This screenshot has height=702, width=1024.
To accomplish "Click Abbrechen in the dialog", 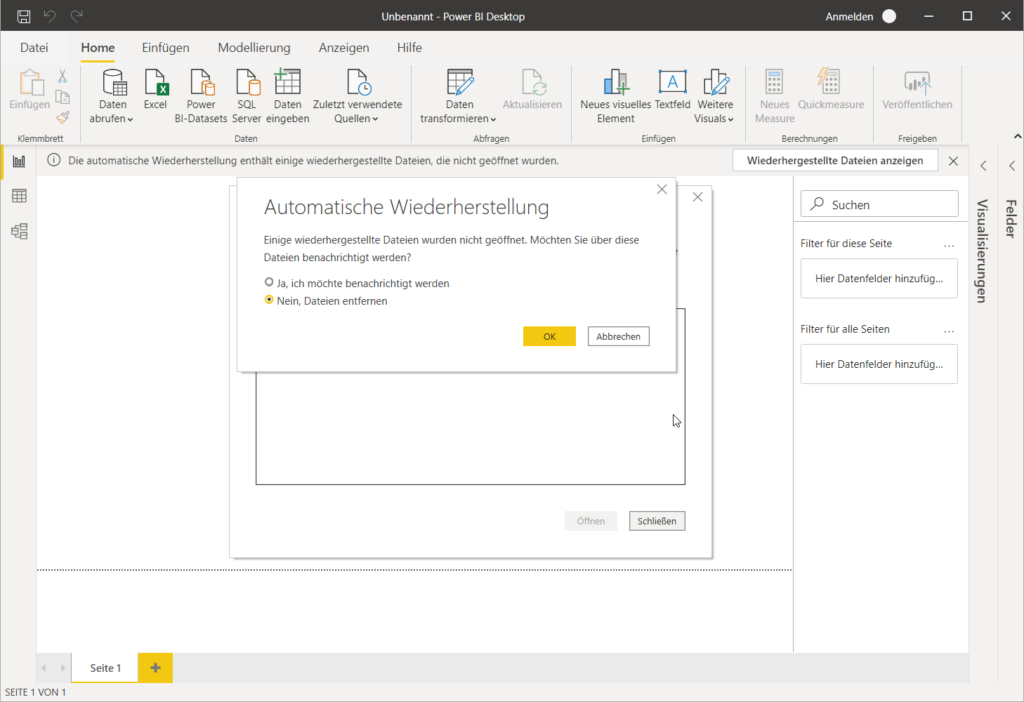I will [x=618, y=336].
